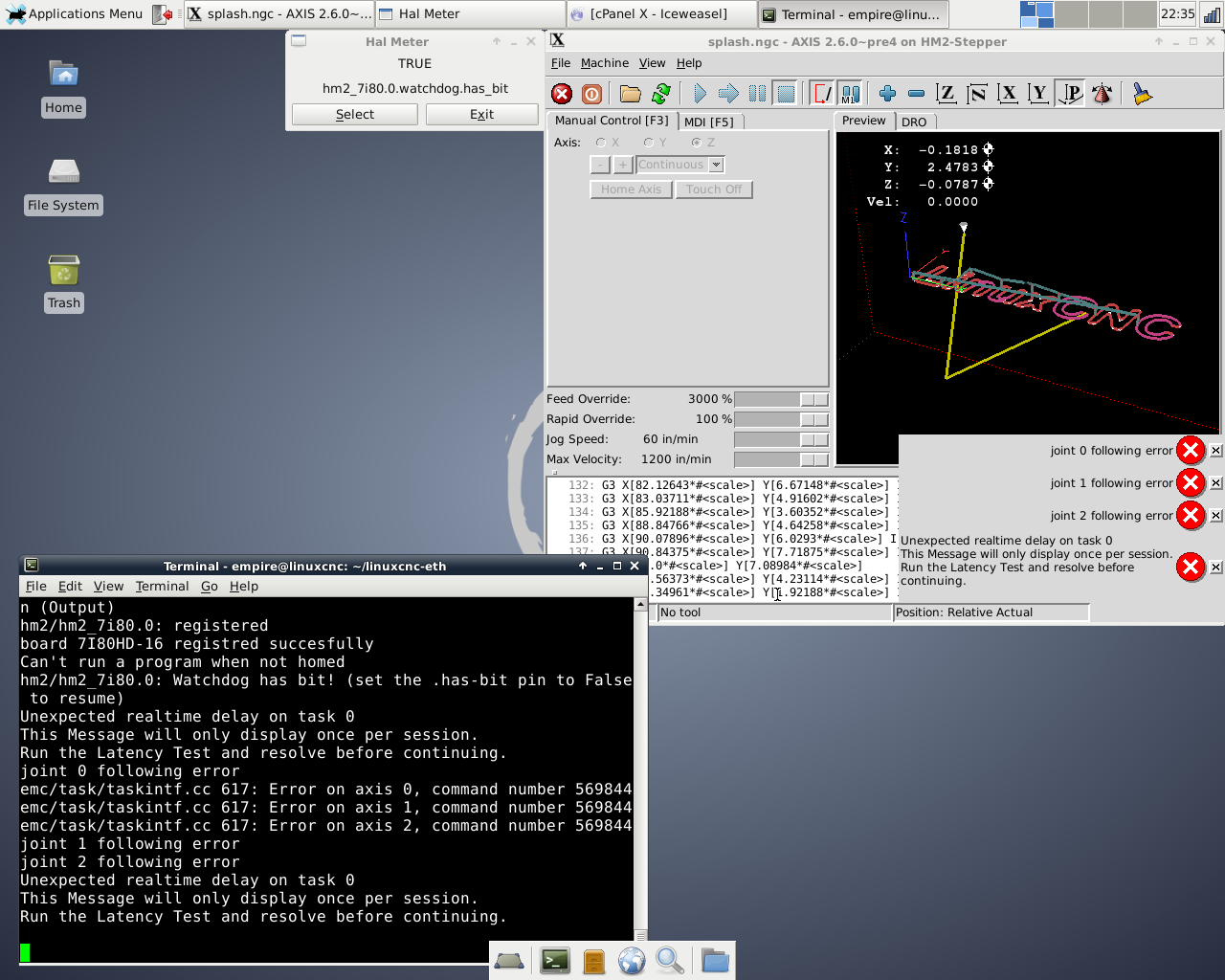Launch terminal emulator from bottom dock
The width and height of the screenshot is (1225, 980).
[x=555, y=960]
